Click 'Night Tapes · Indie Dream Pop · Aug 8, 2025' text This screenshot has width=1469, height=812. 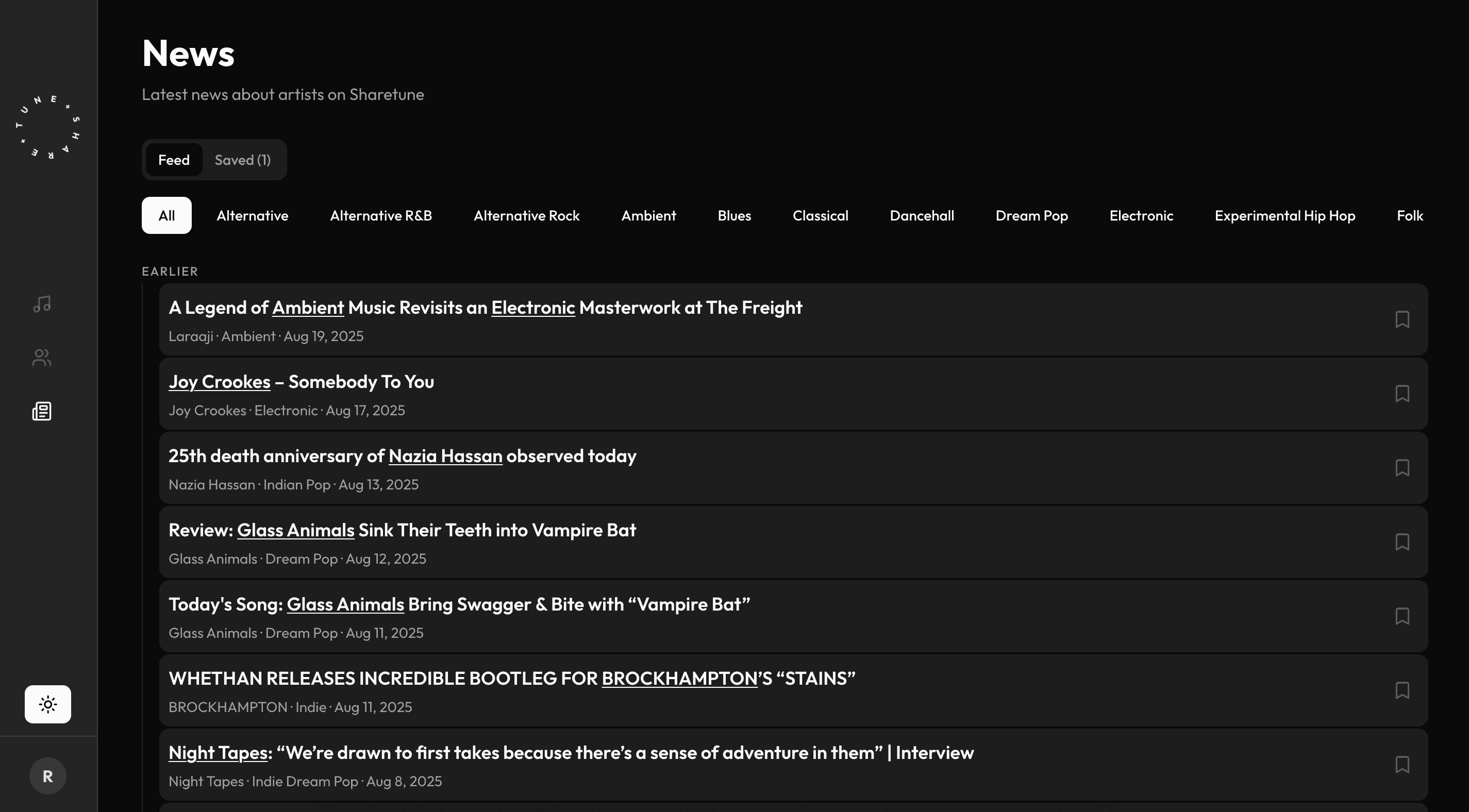click(x=305, y=781)
